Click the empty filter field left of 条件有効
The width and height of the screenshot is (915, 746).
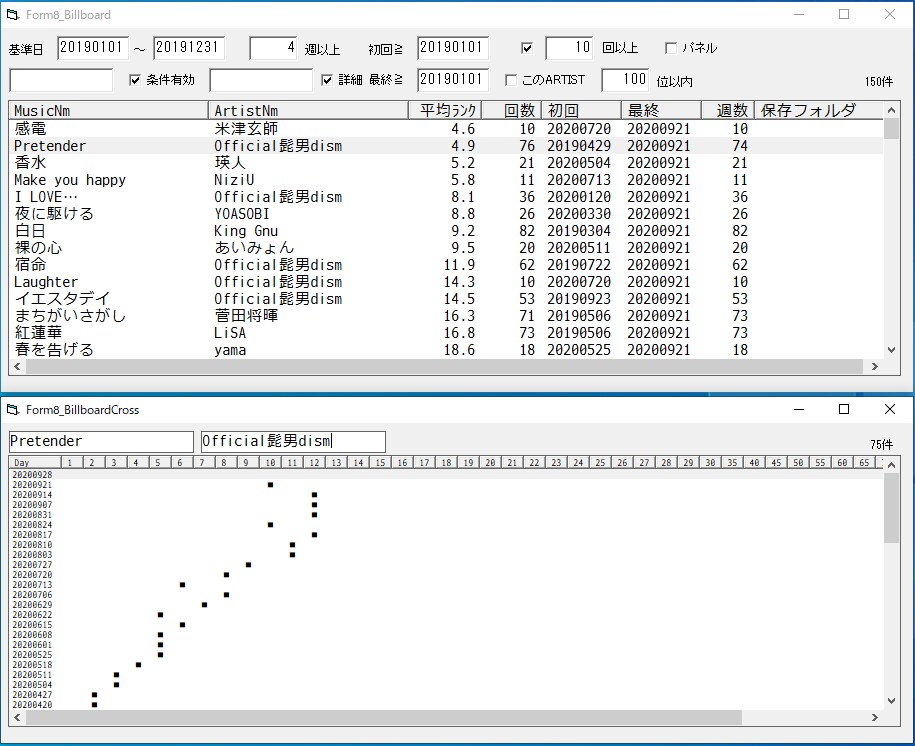tap(61, 80)
